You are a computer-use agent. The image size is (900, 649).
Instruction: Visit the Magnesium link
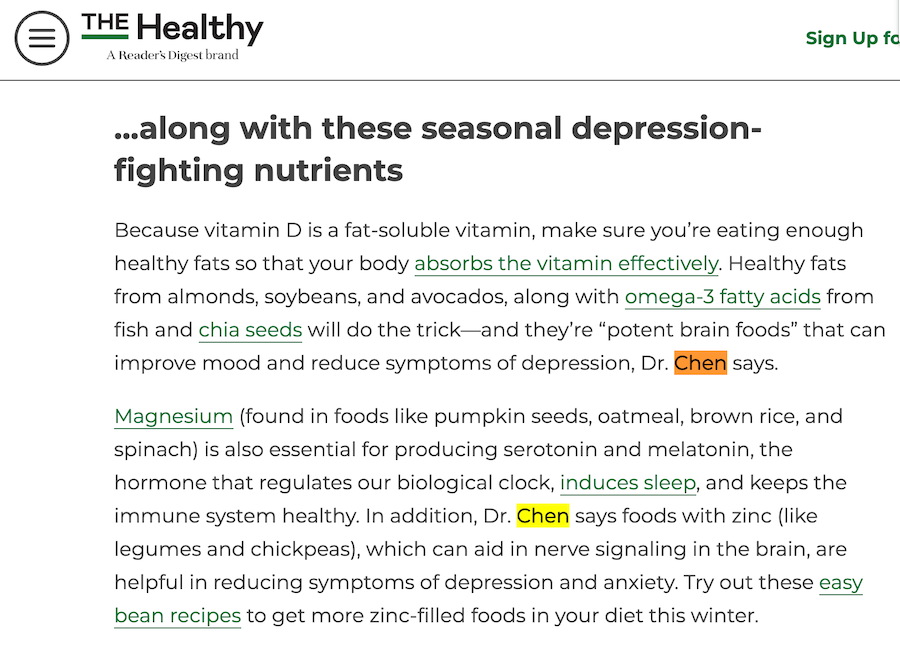tap(173, 416)
